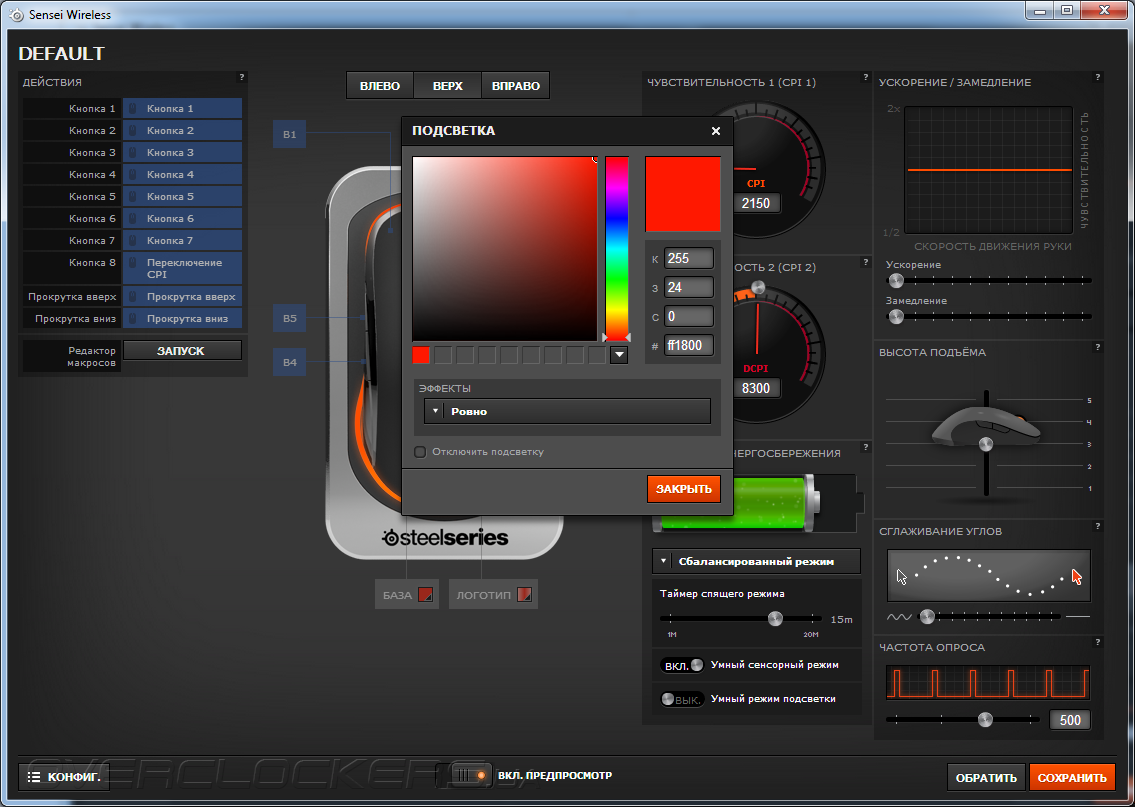Open the Кнопка 2 action assignment
This screenshot has width=1135, height=807.
[x=182, y=130]
